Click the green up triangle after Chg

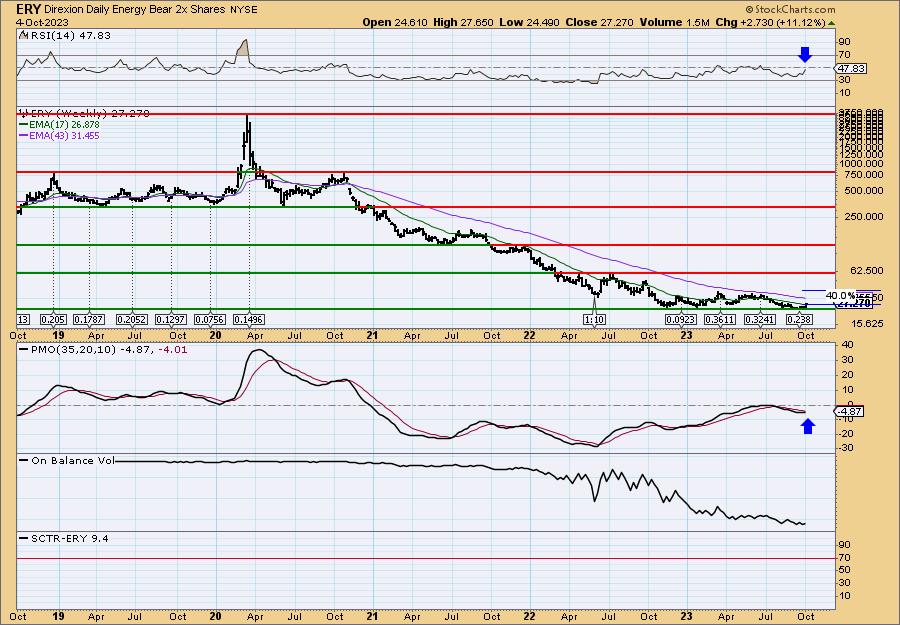click(831, 23)
